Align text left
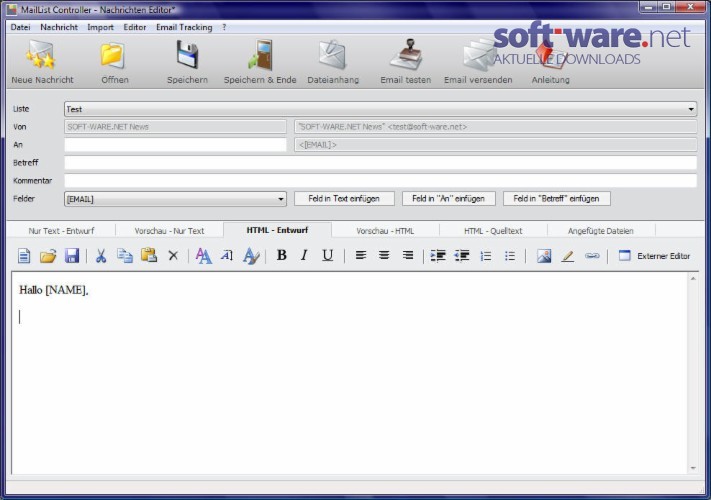 (x=360, y=256)
